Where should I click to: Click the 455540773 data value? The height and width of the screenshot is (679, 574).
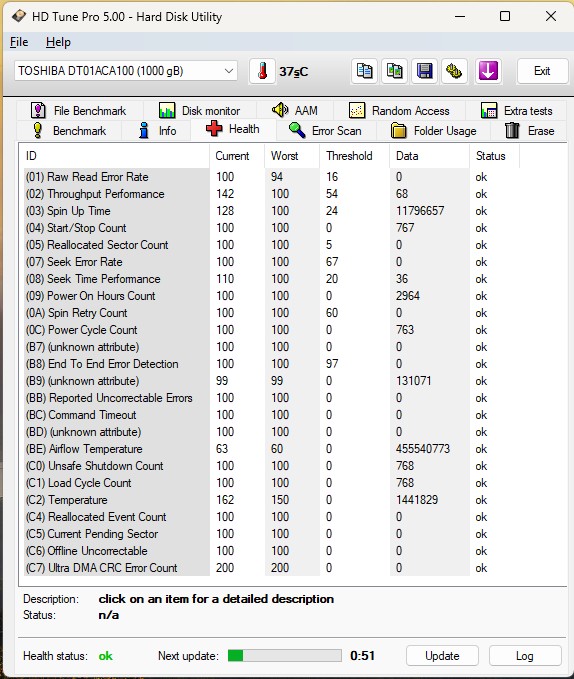click(x=423, y=449)
